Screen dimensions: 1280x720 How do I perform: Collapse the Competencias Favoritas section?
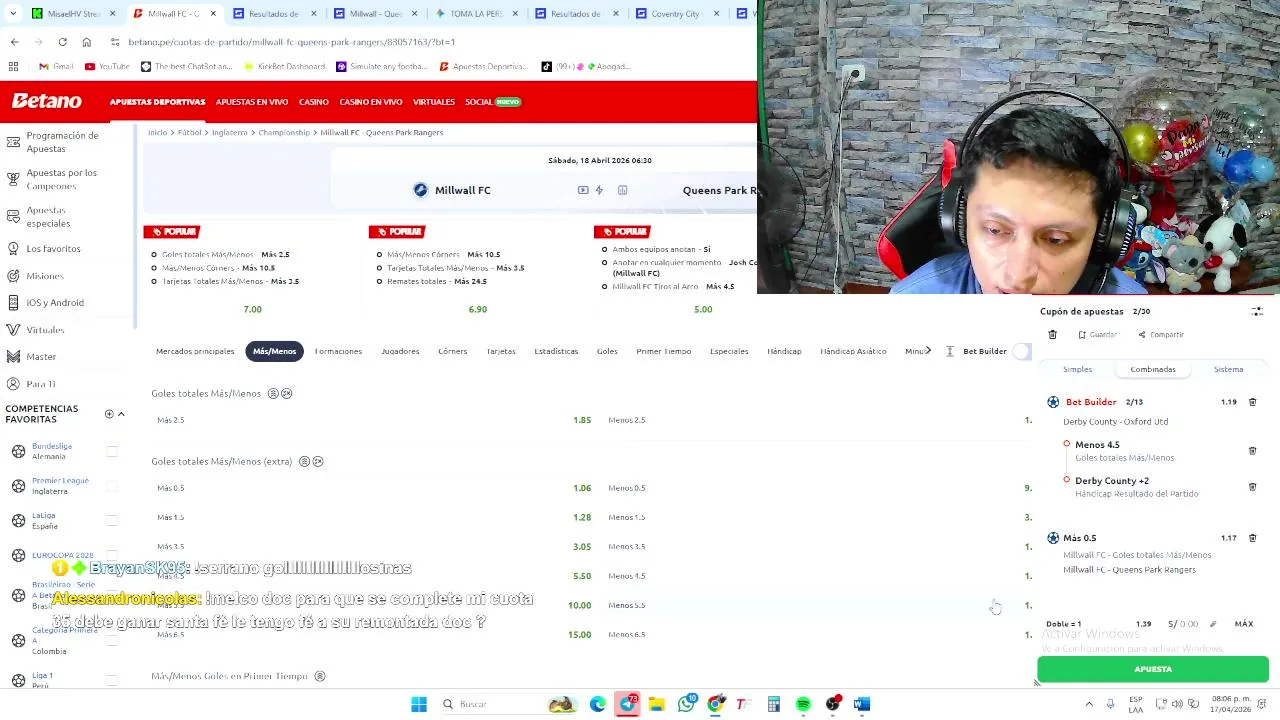tap(121, 414)
